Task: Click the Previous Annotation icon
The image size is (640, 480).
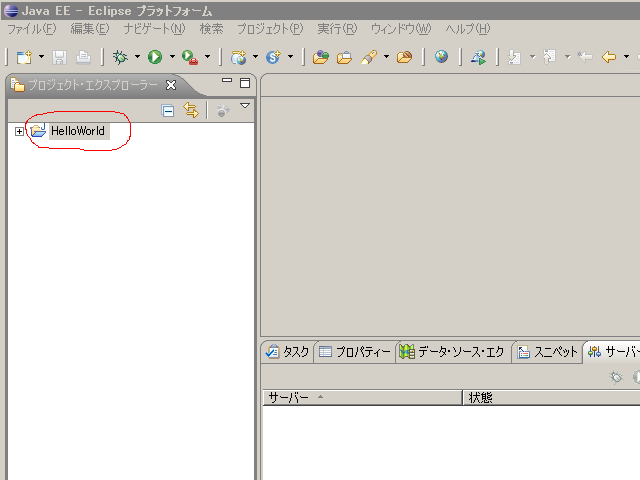Action: tap(549, 57)
